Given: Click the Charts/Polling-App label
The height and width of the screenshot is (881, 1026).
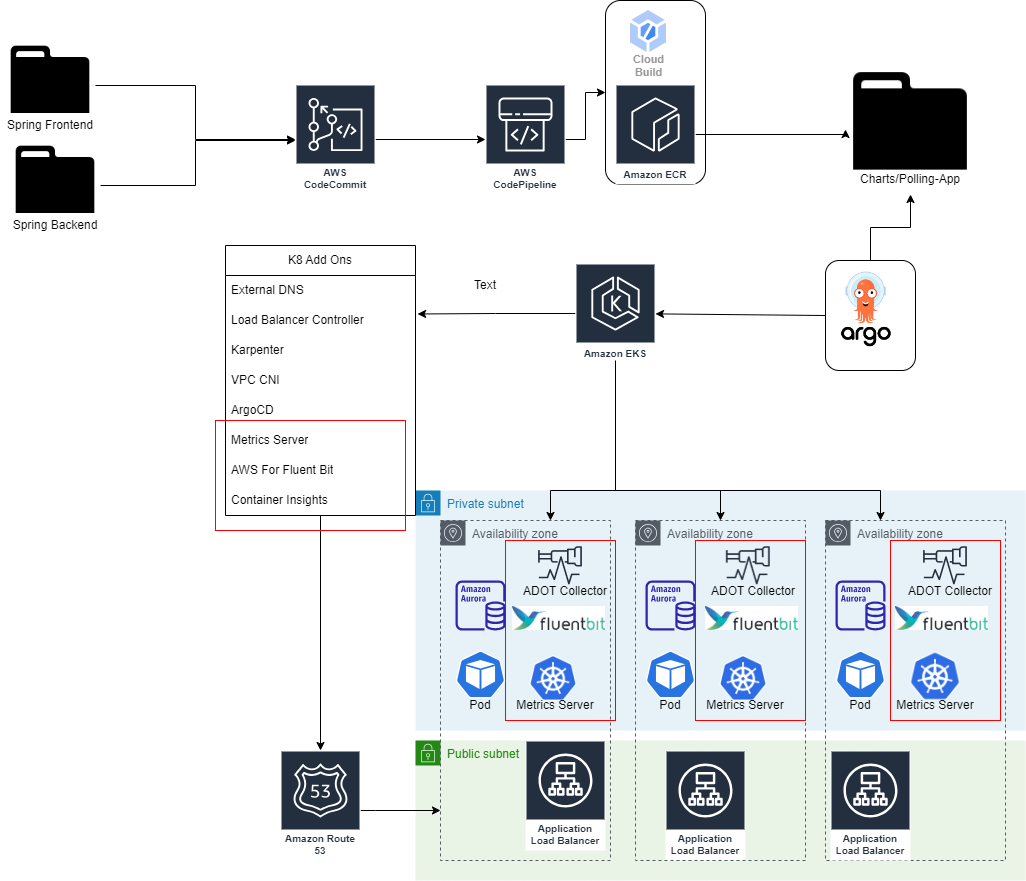Looking at the screenshot, I should 910,179.
